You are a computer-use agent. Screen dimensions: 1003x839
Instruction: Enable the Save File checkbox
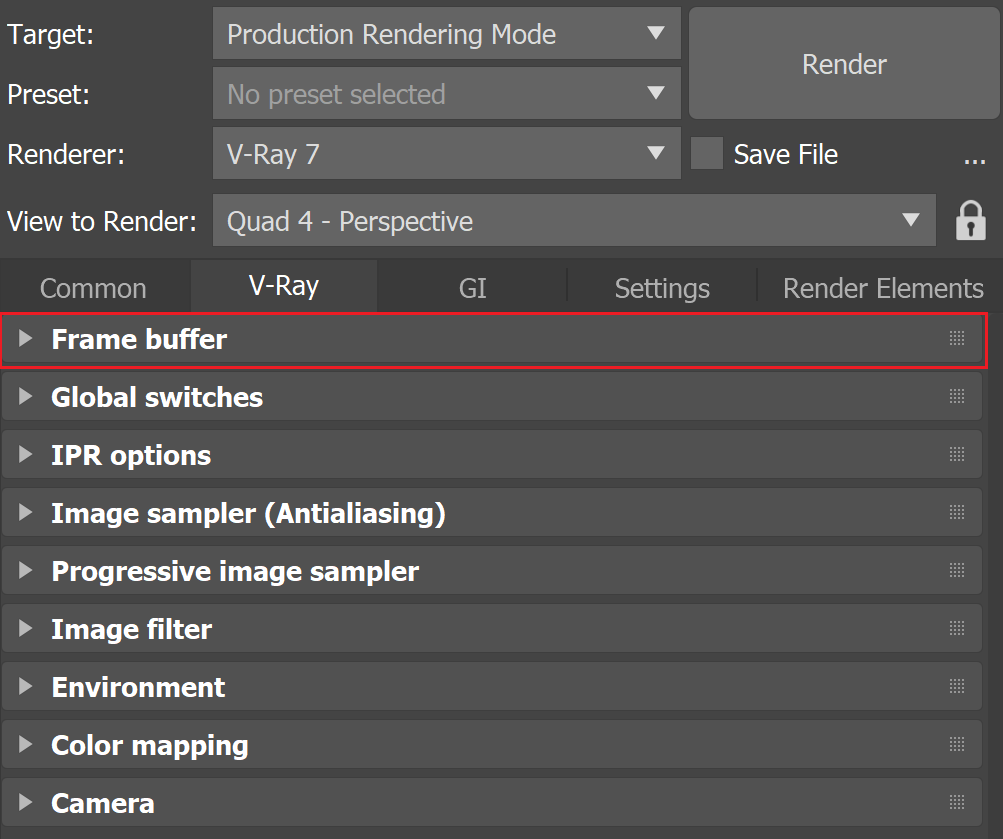pos(707,153)
